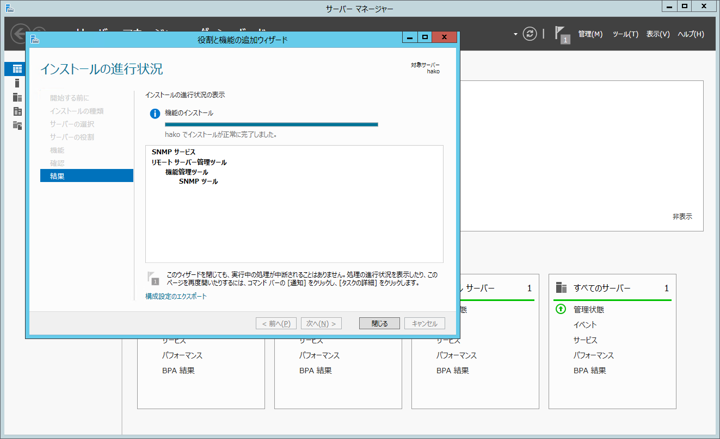720x439 pixels.
Task: Click the 次へ(N) > button
Action: (321, 323)
